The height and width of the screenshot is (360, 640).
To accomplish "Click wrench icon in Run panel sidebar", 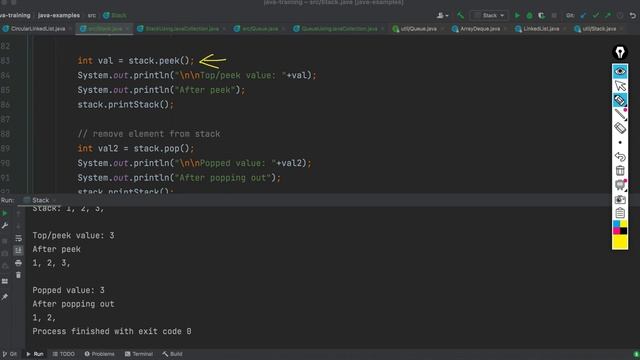I will (5, 226).
